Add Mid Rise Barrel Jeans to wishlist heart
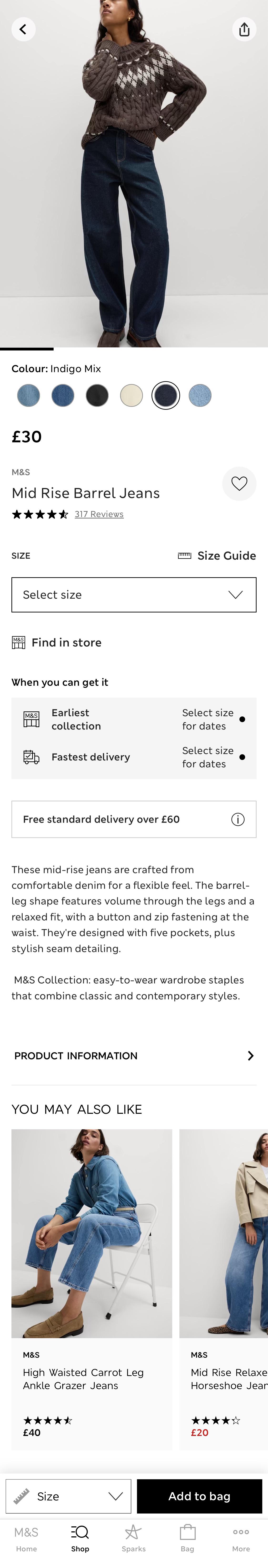Screen dimensions: 268x1568 pos(239,483)
